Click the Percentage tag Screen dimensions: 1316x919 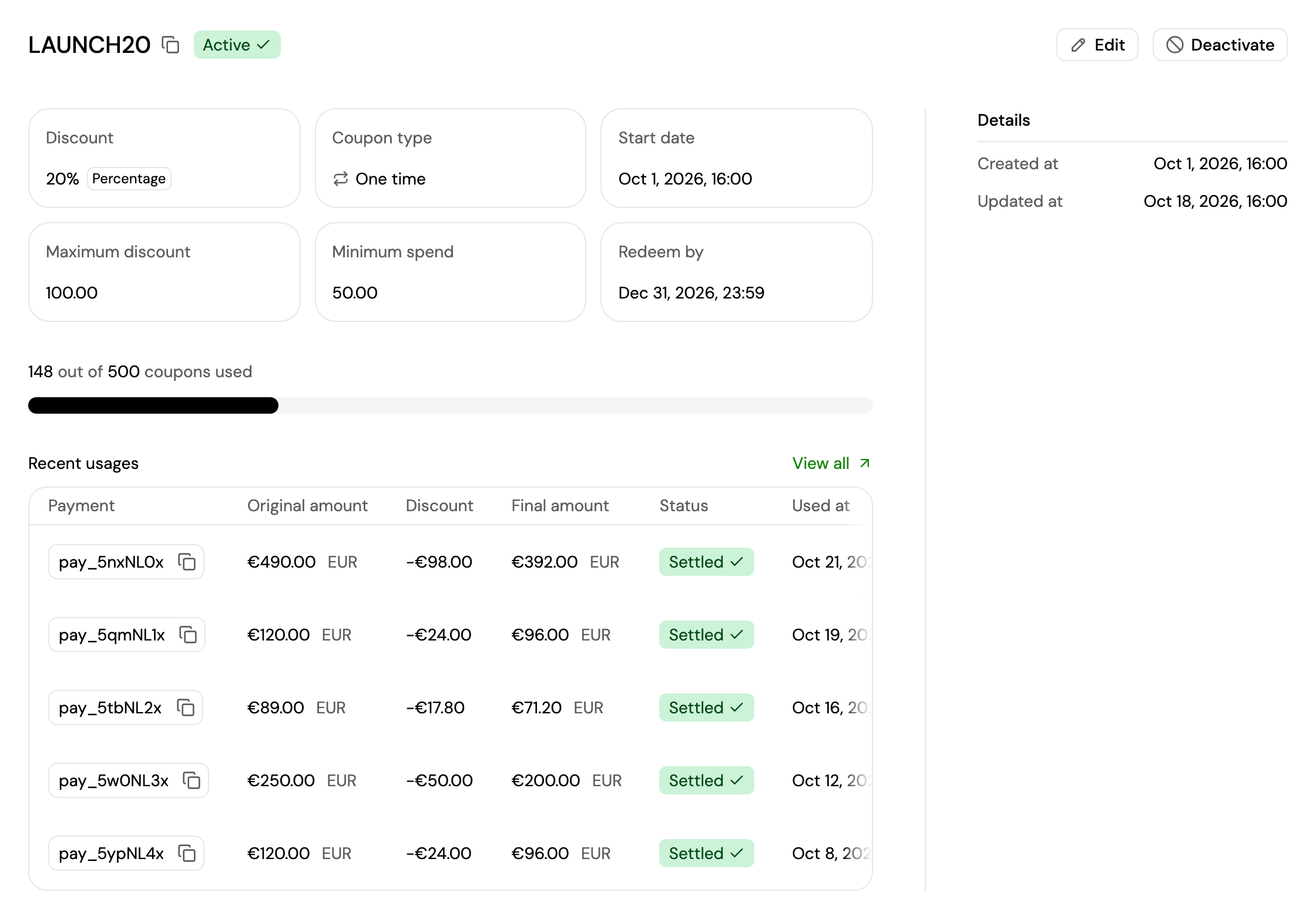tap(129, 179)
